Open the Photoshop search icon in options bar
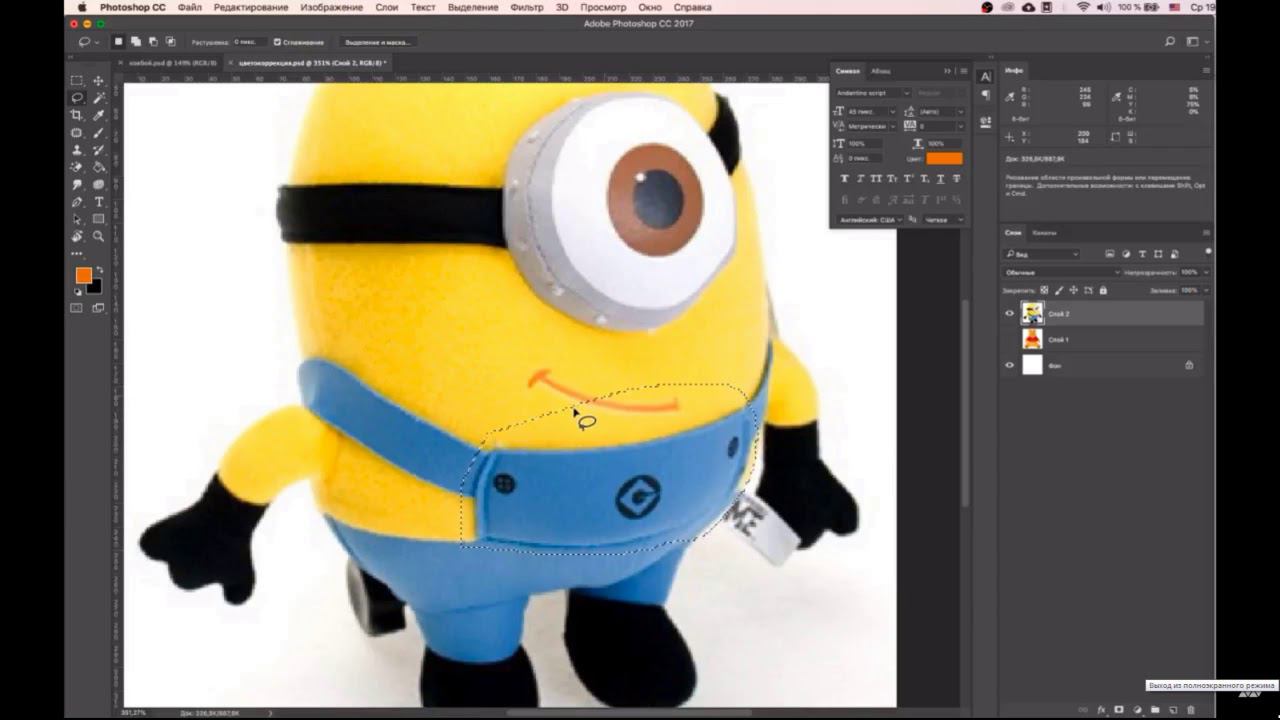 (x=1170, y=42)
